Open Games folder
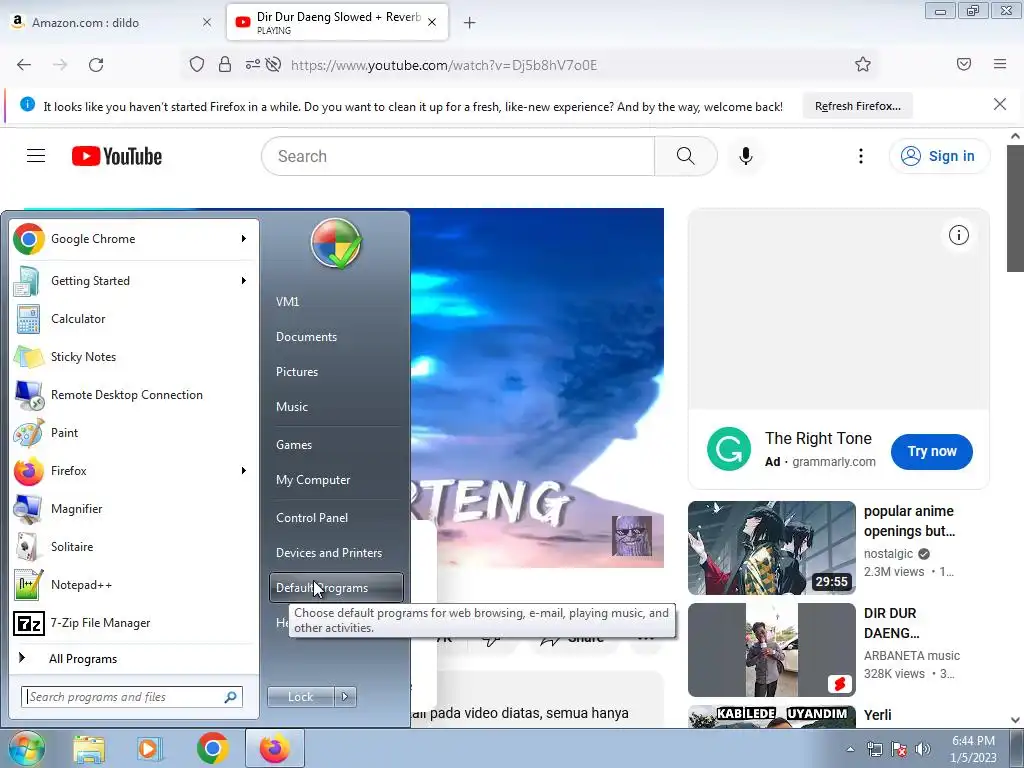 click(336, 445)
